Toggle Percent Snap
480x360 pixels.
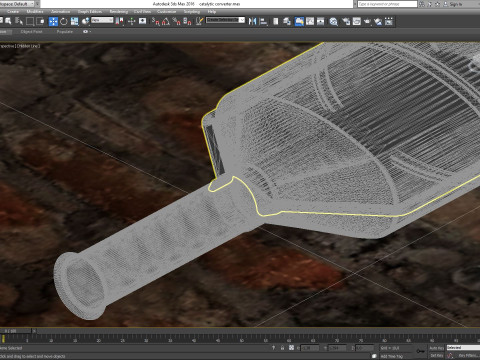click(176, 22)
